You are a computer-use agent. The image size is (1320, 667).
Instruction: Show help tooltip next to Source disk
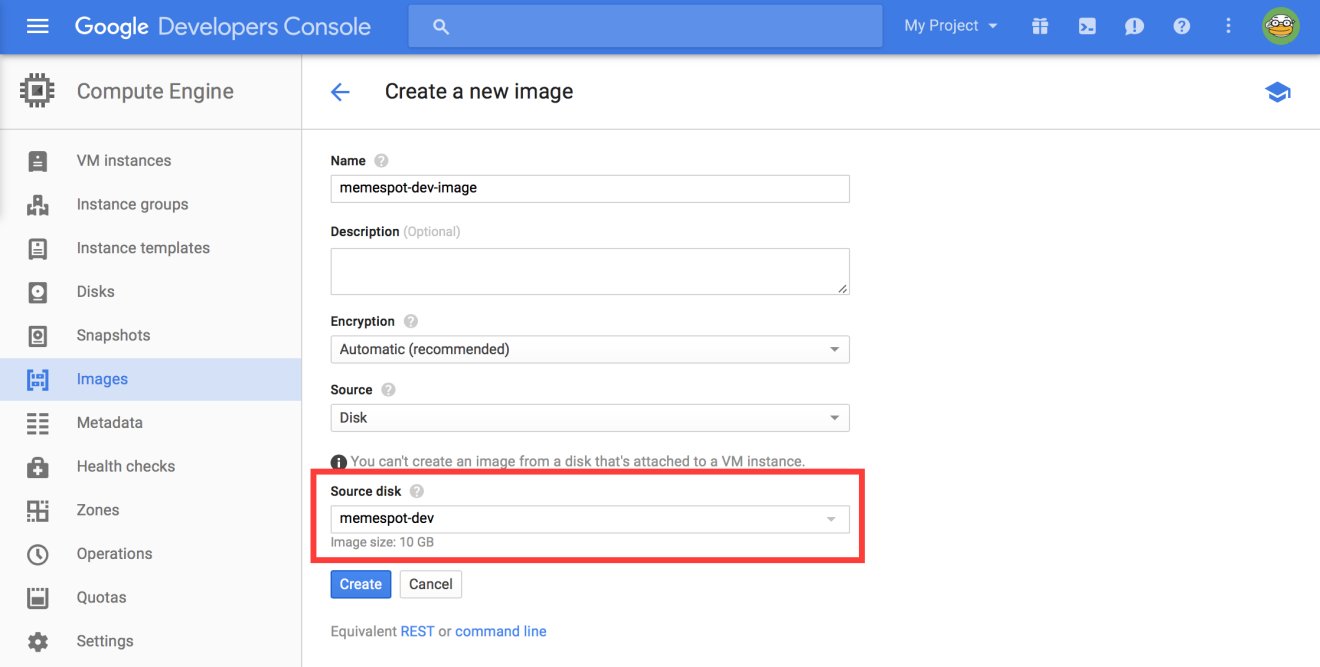point(417,491)
